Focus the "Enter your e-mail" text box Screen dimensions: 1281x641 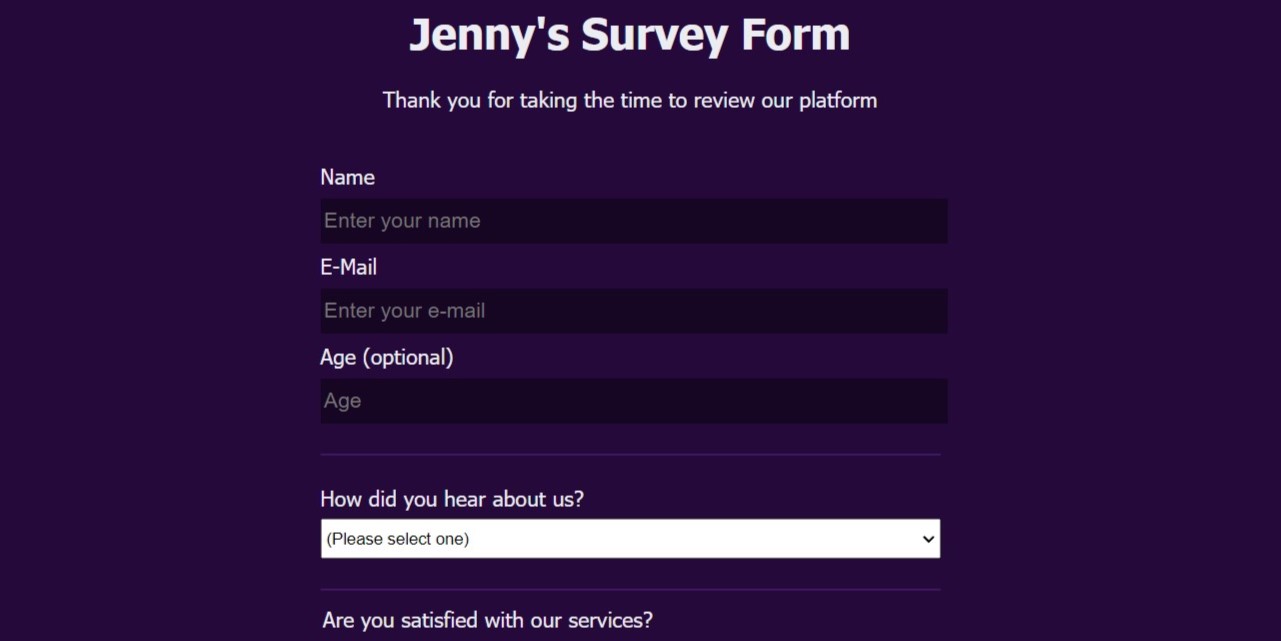(633, 311)
